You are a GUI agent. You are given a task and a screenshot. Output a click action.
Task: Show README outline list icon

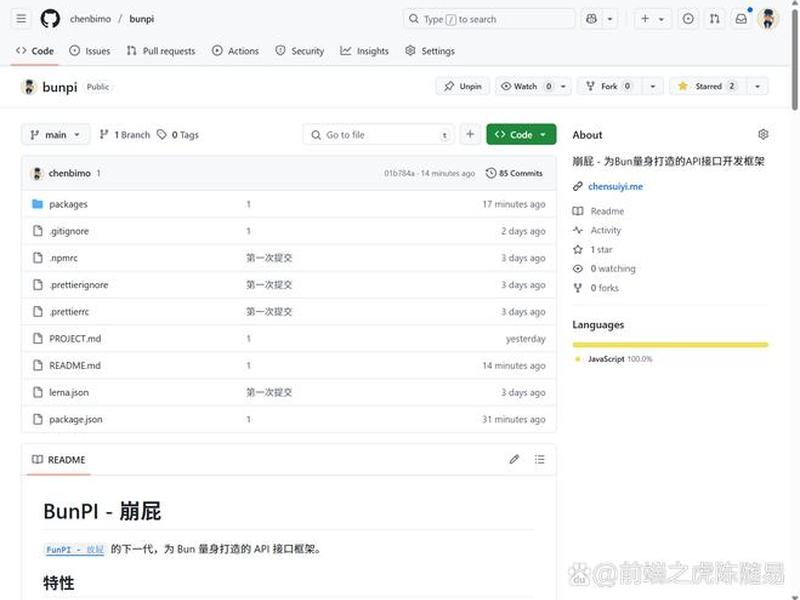click(x=539, y=459)
